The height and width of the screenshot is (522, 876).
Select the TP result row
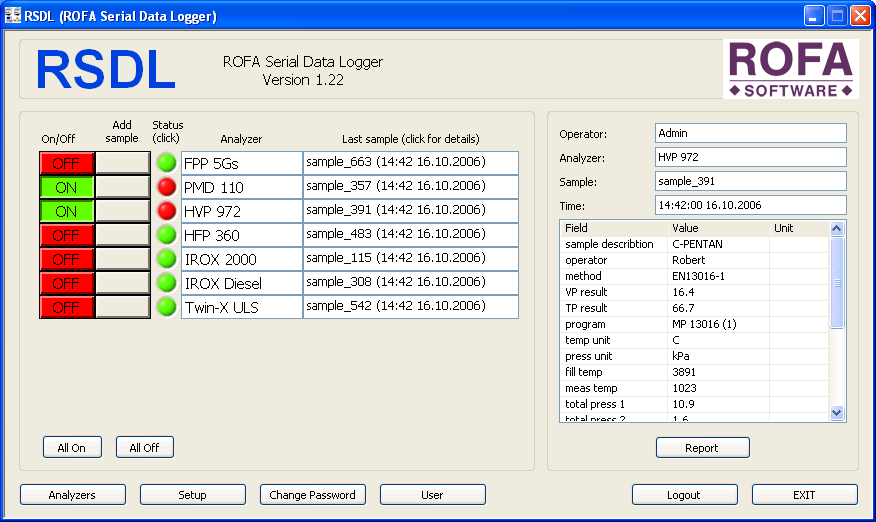694,308
